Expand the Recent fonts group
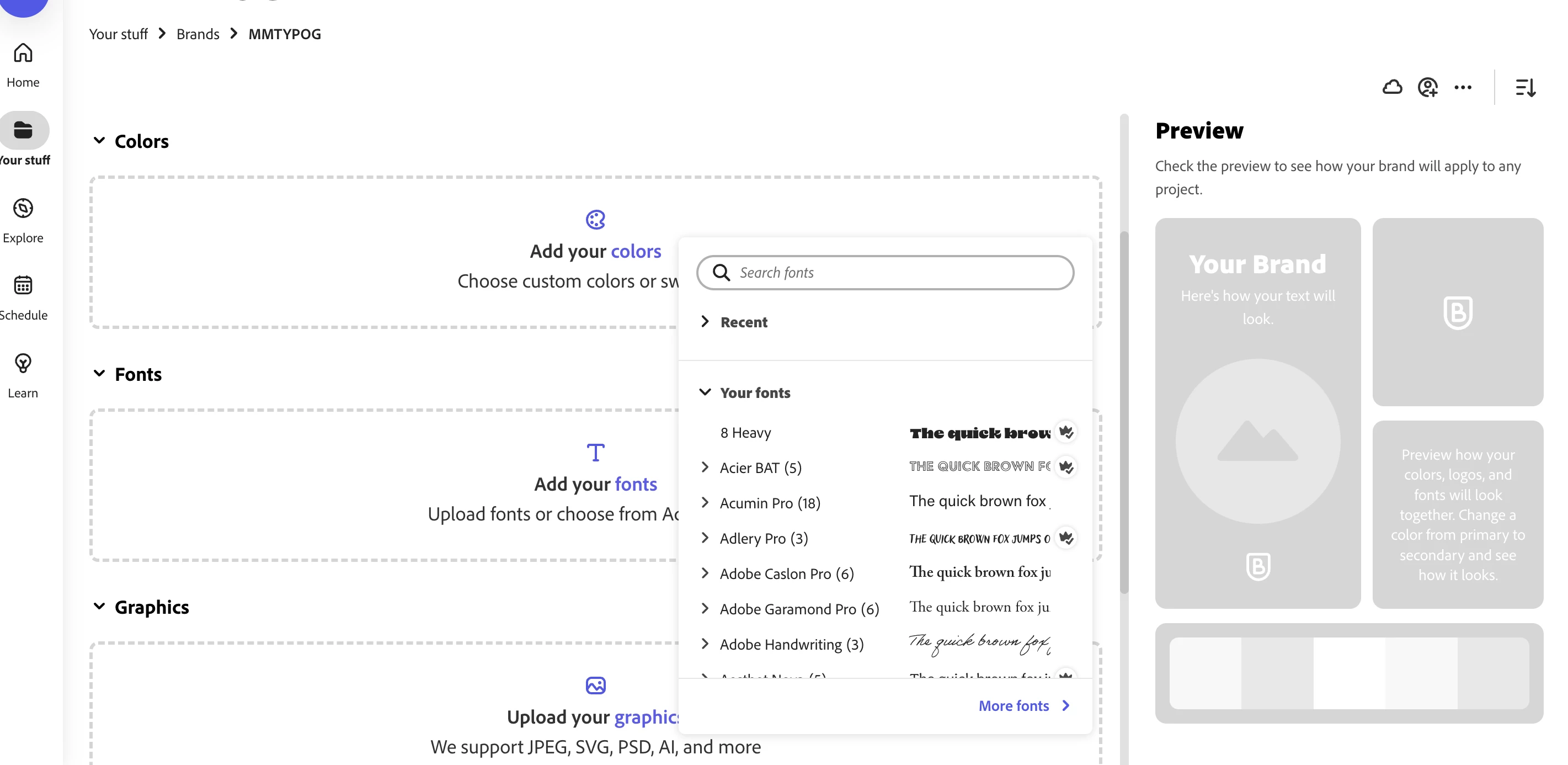Image resolution: width=1568 pixels, height=765 pixels. [x=705, y=322]
